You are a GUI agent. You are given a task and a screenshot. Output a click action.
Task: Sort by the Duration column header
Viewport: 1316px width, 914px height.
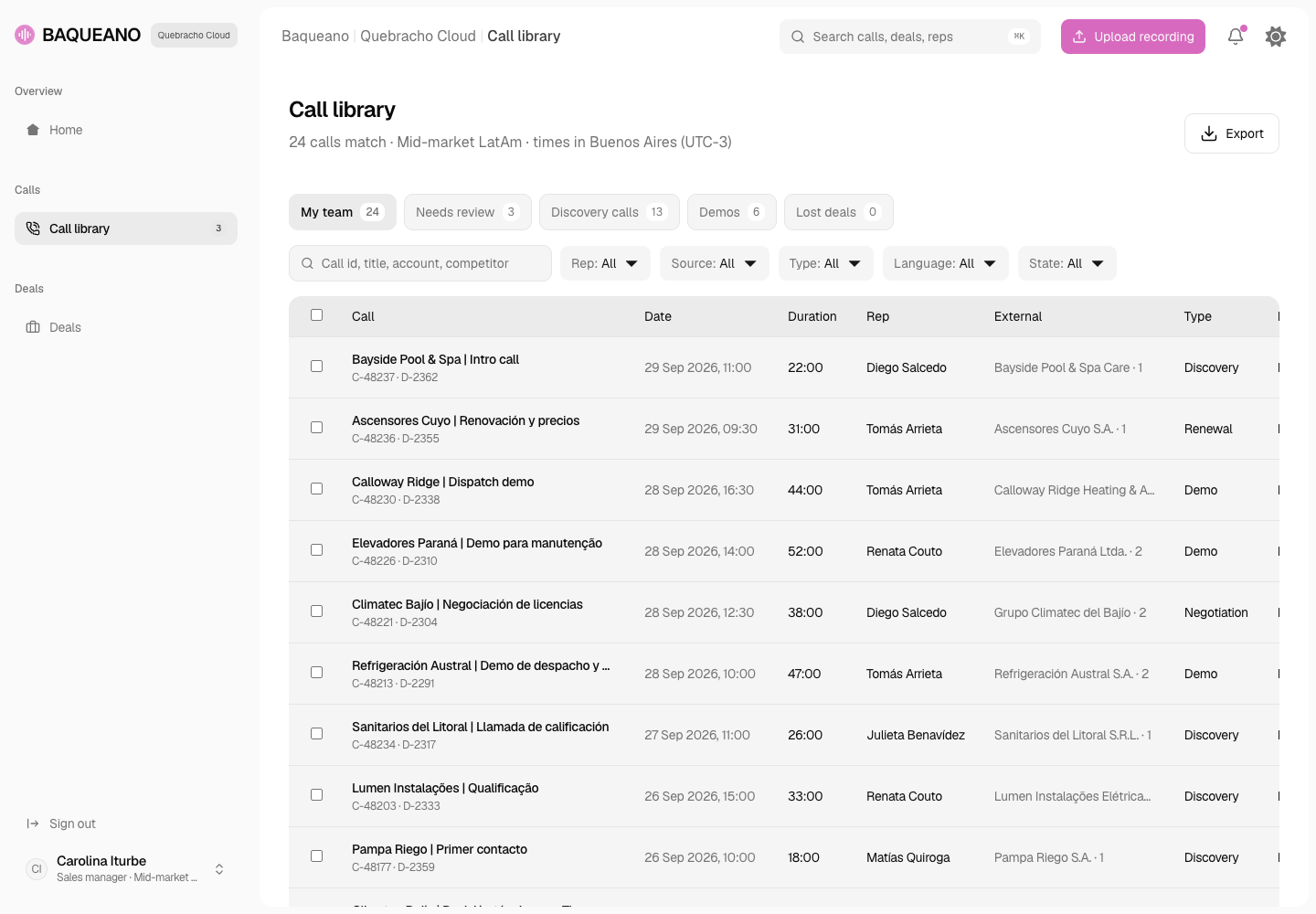[x=812, y=316]
